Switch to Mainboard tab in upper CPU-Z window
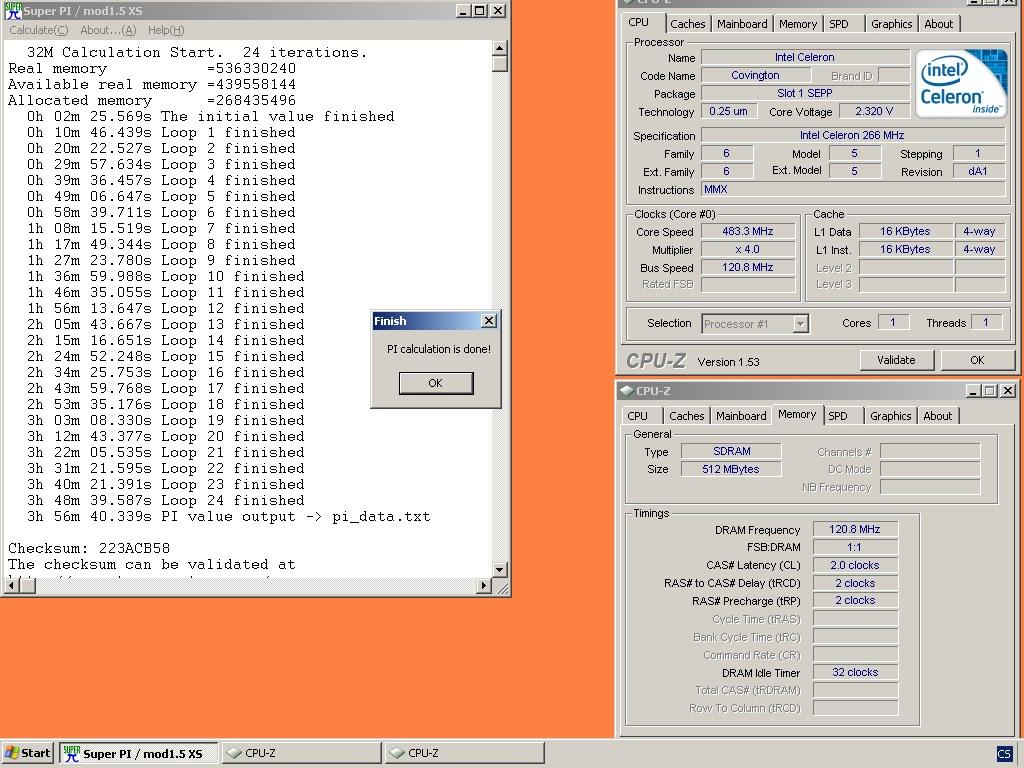This screenshot has height=768, width=1024. click(x=742, y=24)
